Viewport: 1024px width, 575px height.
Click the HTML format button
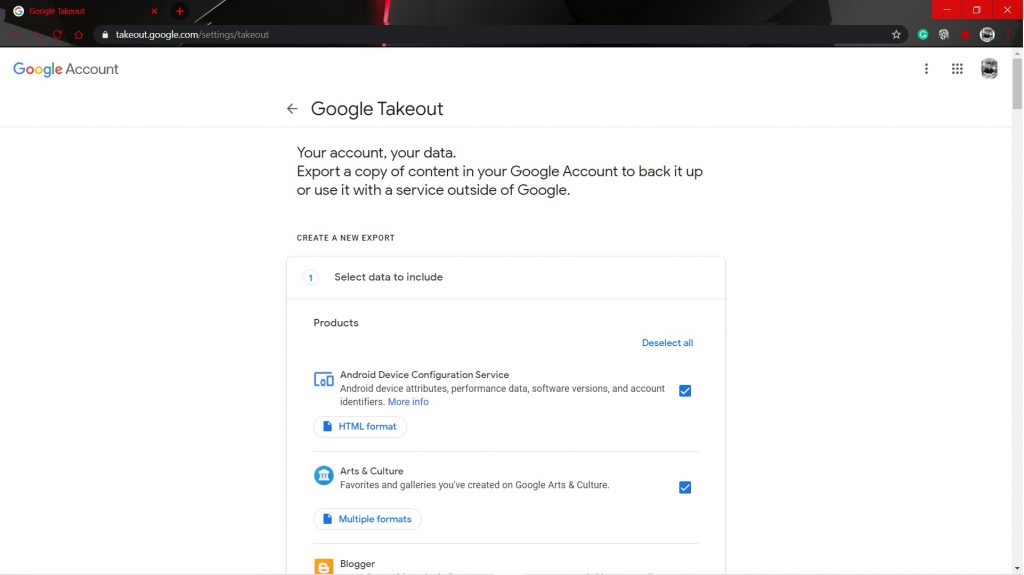(x=360, y=427)
